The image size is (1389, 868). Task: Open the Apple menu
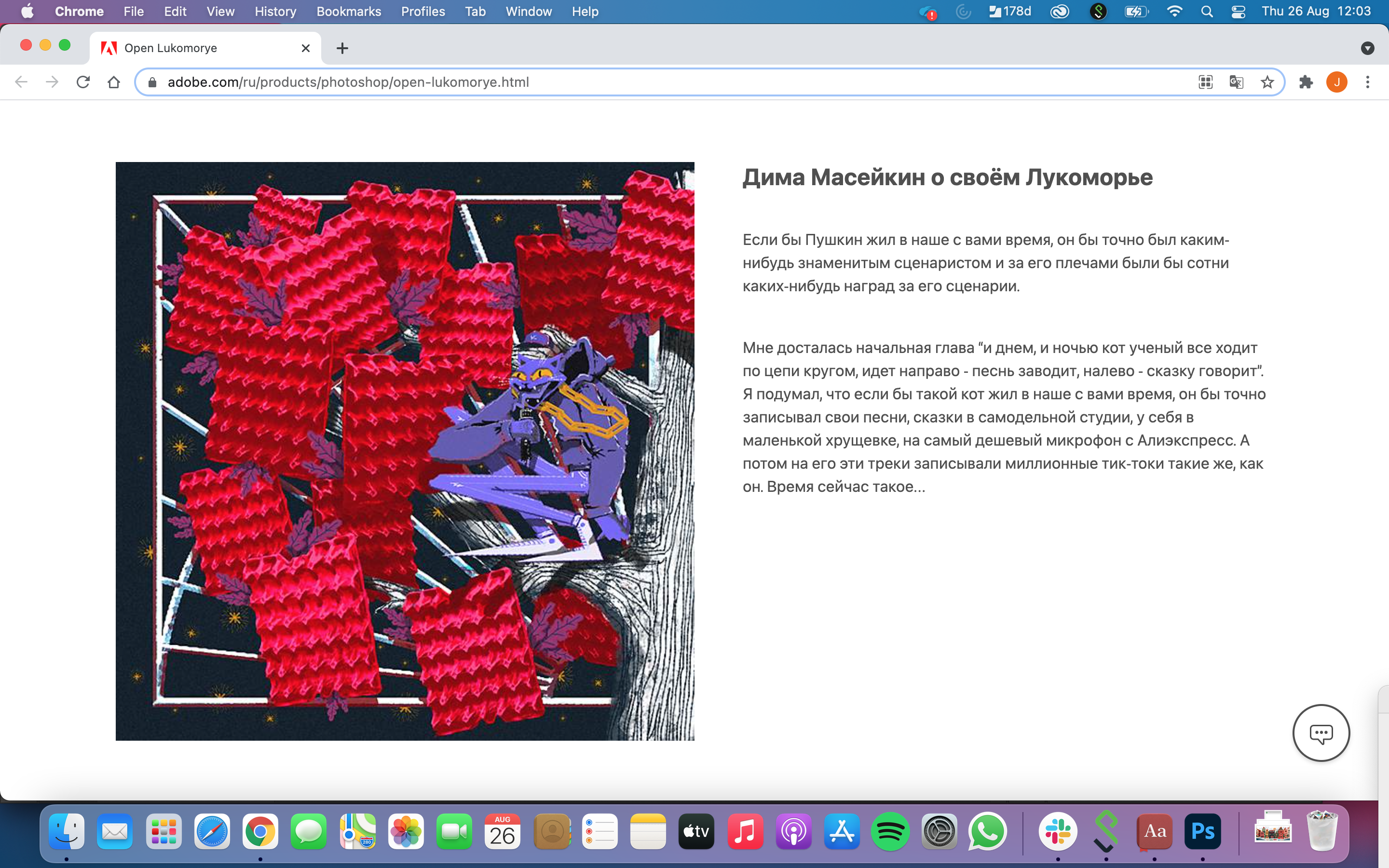(x=27, y=12)
